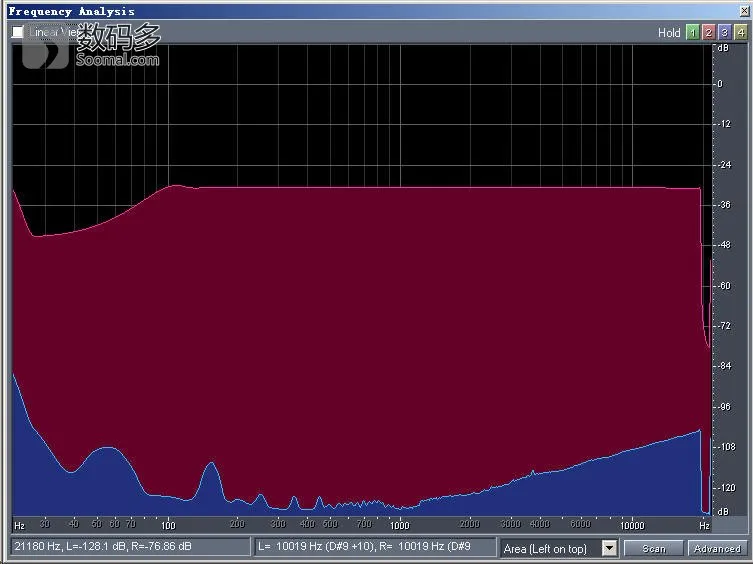The image size is (753, 564).
Task: Close the Frequency Analysis window
Action: tap(744, 11)
